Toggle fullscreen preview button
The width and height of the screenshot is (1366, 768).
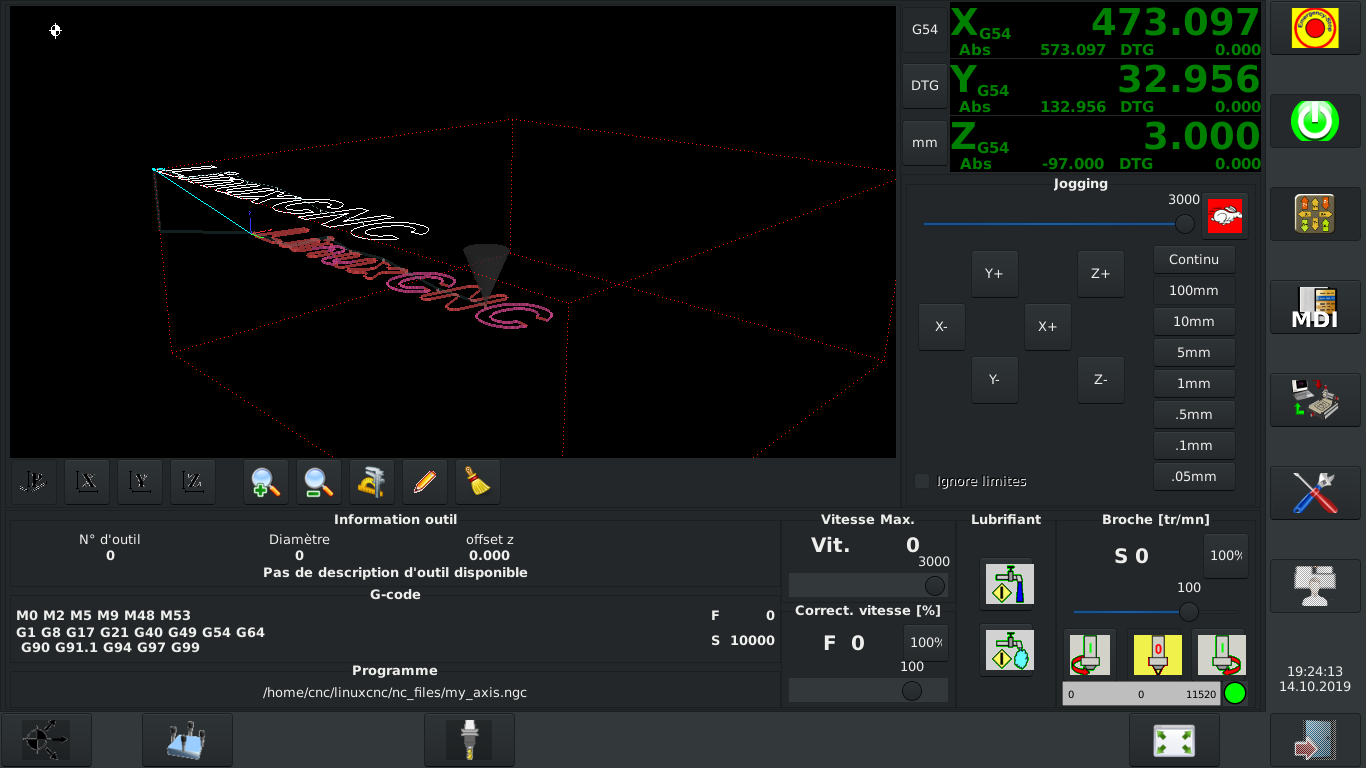tap(1174, 740)
